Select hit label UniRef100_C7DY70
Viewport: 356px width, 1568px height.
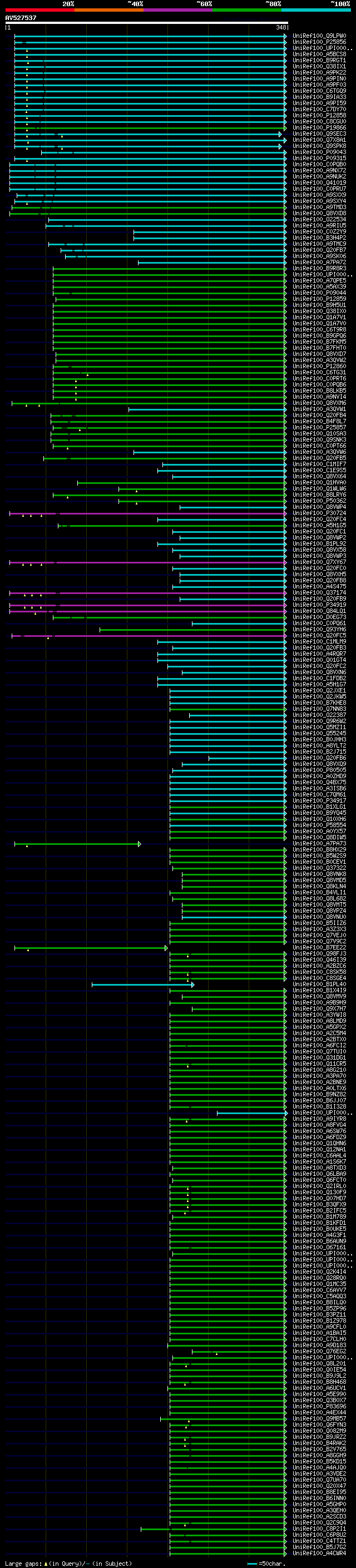[319, 110]
